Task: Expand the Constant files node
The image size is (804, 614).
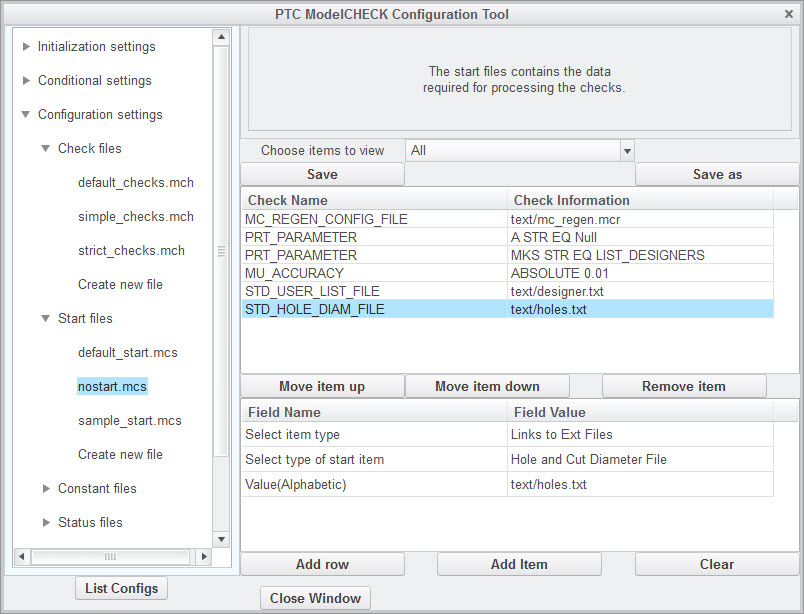Action: [x=46, y=488]
